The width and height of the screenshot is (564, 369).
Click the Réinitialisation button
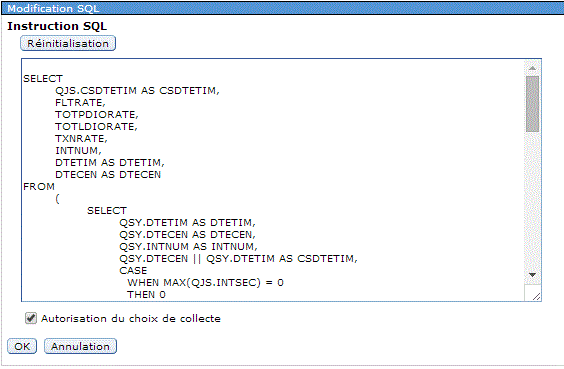pos(68,44)
